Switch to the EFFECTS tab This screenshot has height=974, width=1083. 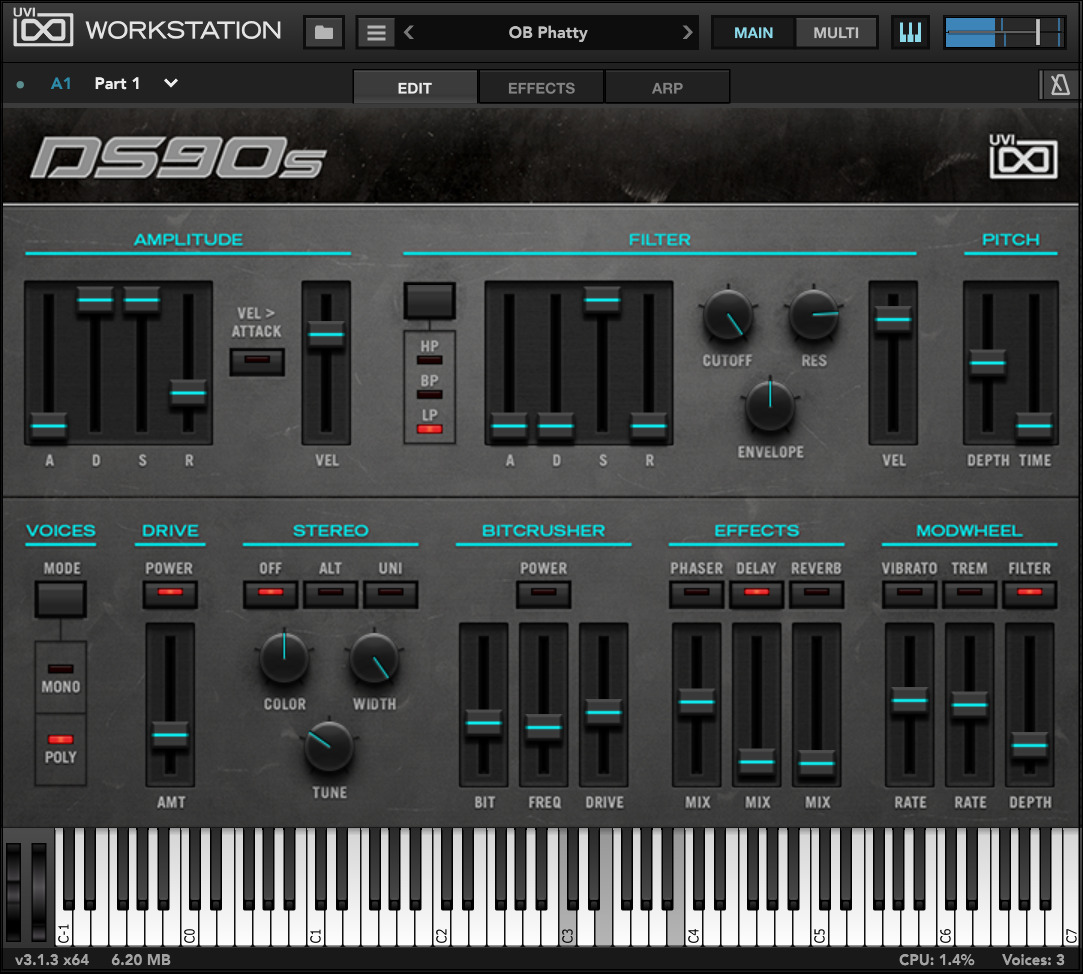[x=542, y=87]
